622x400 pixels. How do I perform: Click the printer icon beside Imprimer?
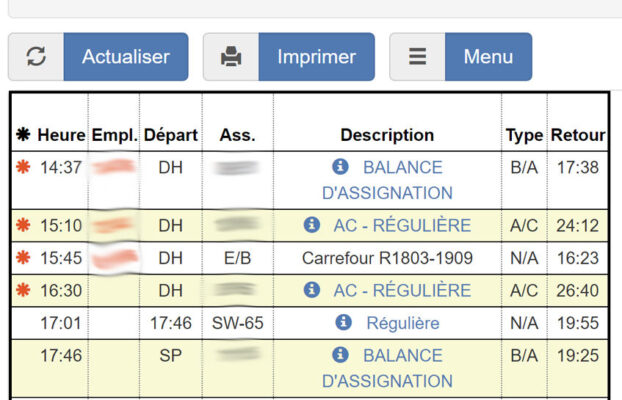point(231,57)
